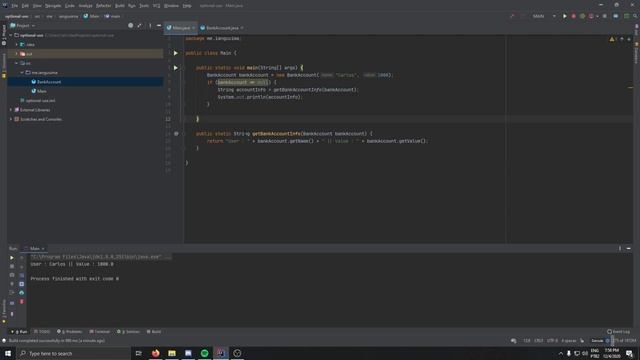
Task: Collapse the me.iangusma package
Action: [22, 73]
